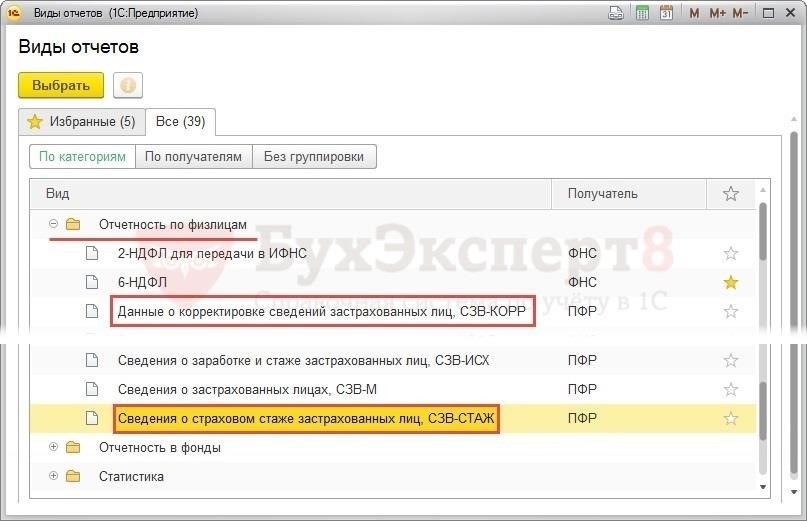The image size is (807, 530).
Task: Click the outer form scrollbar down arrow
Action: (x=794, y=492)
